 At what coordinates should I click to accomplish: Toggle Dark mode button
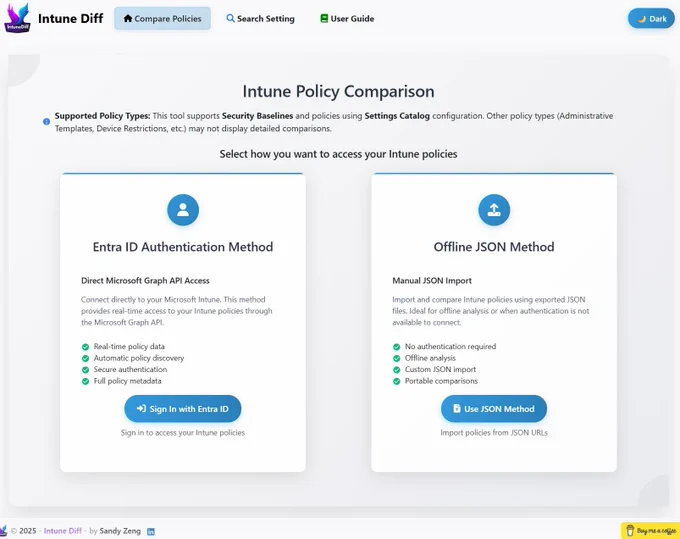(651, 19)
